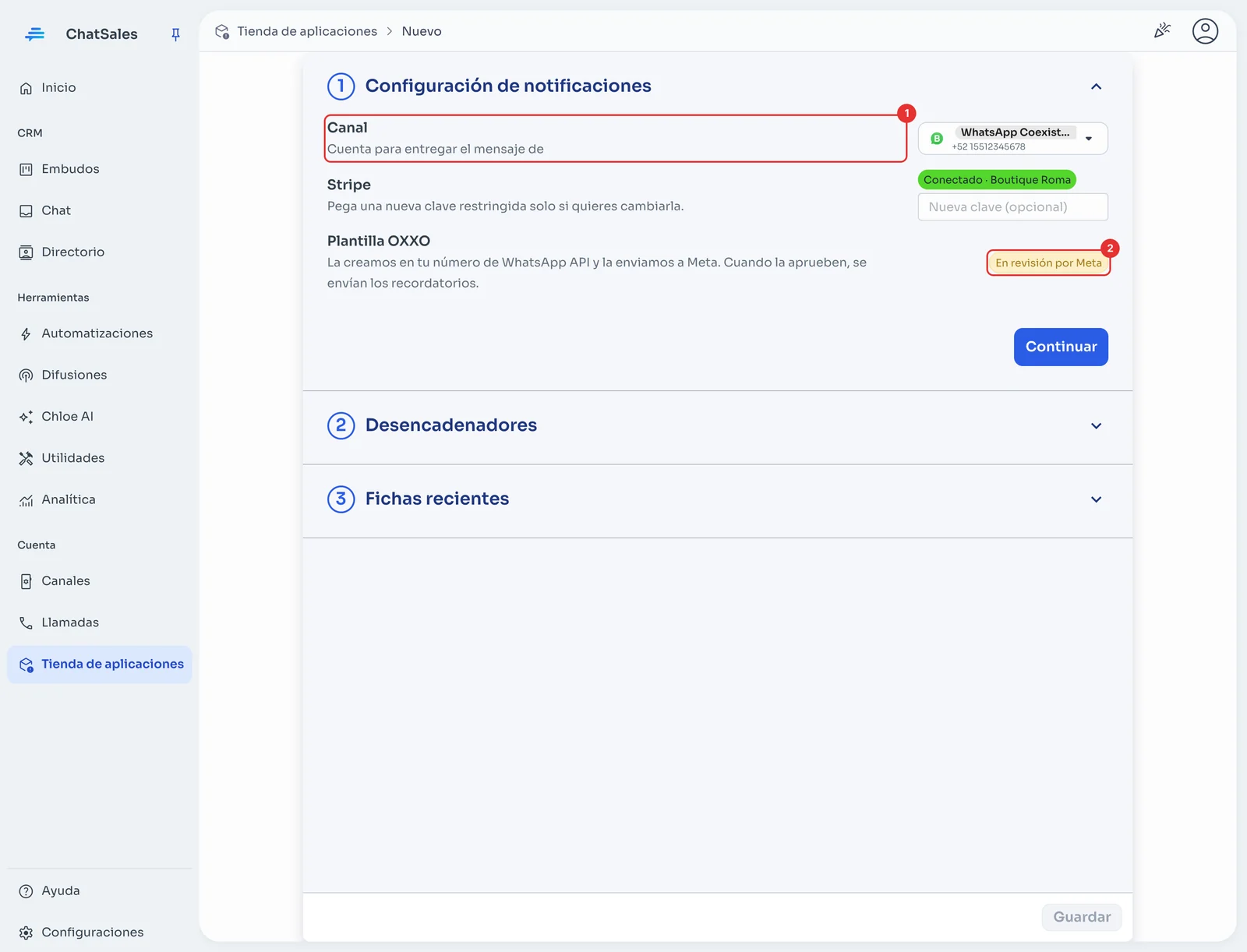Click the breadcrumb app store icon
The image size is (1247, 952).
pos(222,31)
